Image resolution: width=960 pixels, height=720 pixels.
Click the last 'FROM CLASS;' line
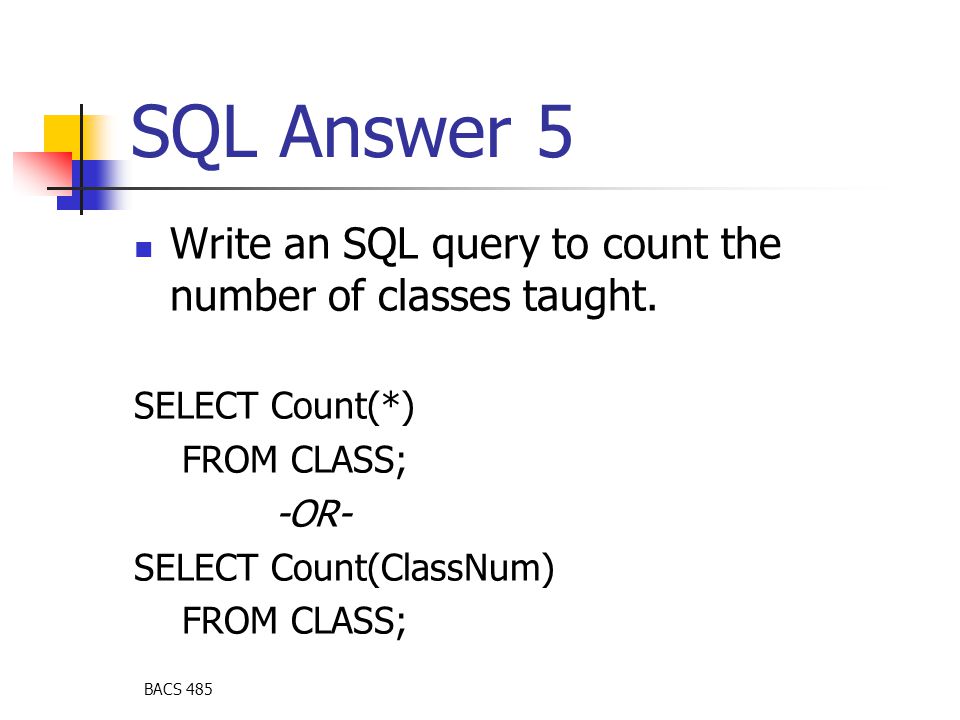tap(294, 621)
